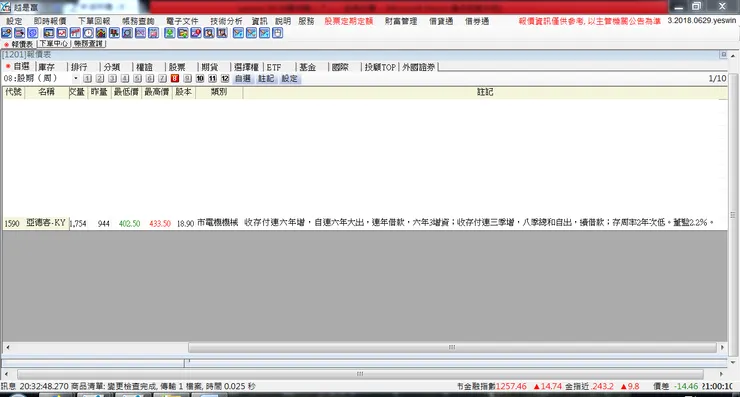Click the 1257.46 index value in status bar
Image resolution: width=740 pixels, height=397 pixels.
511,386
